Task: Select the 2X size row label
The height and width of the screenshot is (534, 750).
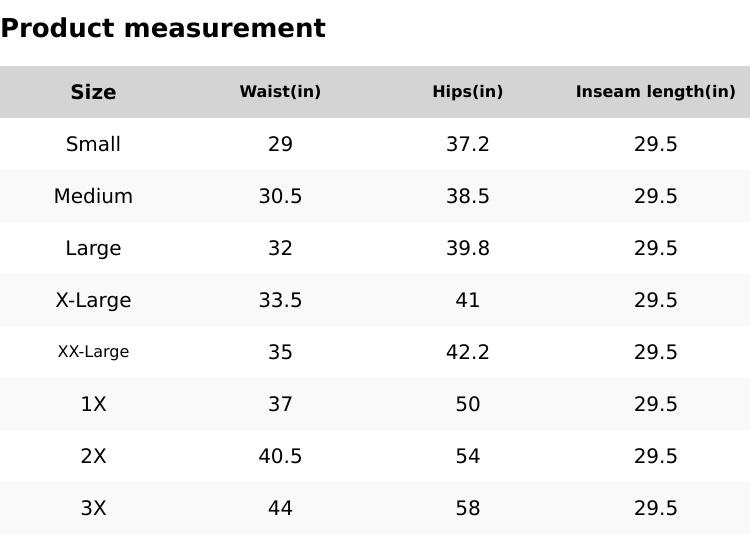Action: (x=93, y=456)
